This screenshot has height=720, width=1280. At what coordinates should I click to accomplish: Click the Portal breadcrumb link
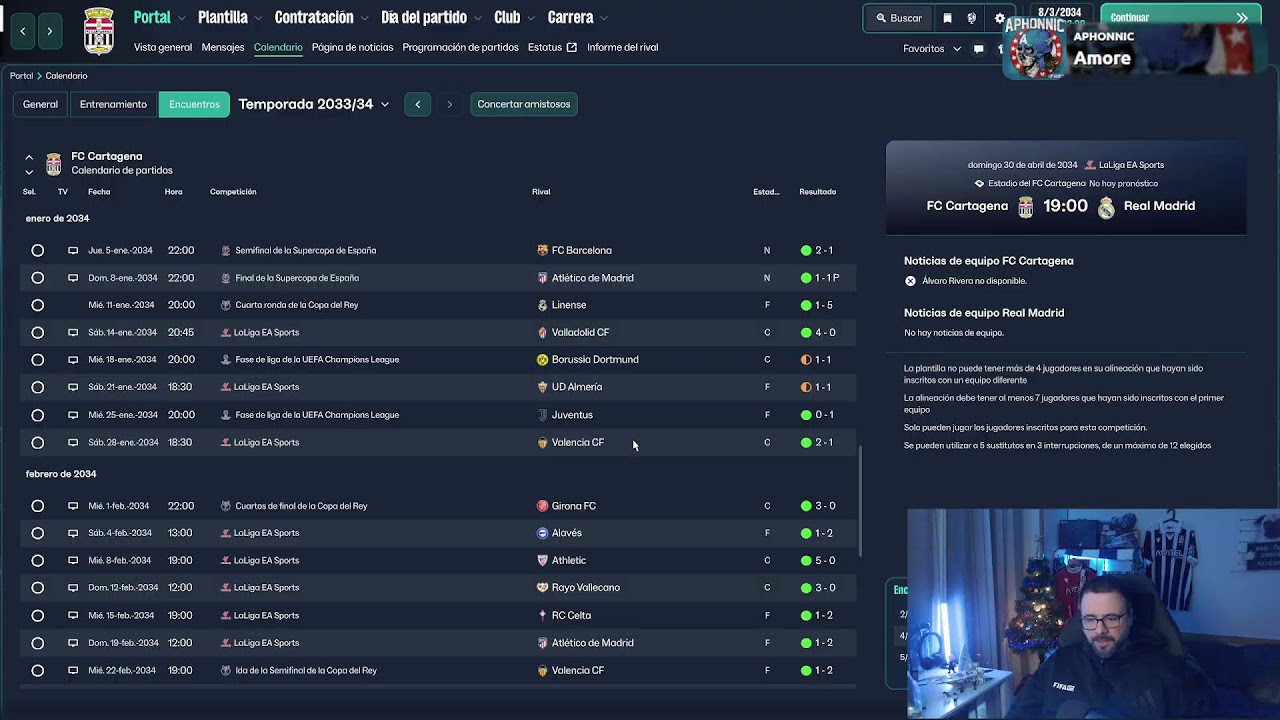click(21, 76)
